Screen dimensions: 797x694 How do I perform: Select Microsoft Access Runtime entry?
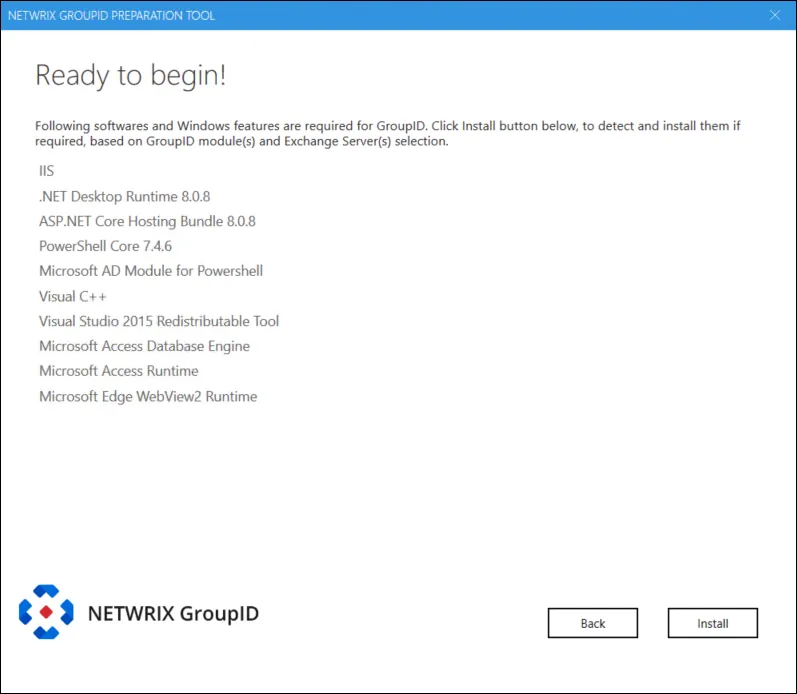[119, 371]
